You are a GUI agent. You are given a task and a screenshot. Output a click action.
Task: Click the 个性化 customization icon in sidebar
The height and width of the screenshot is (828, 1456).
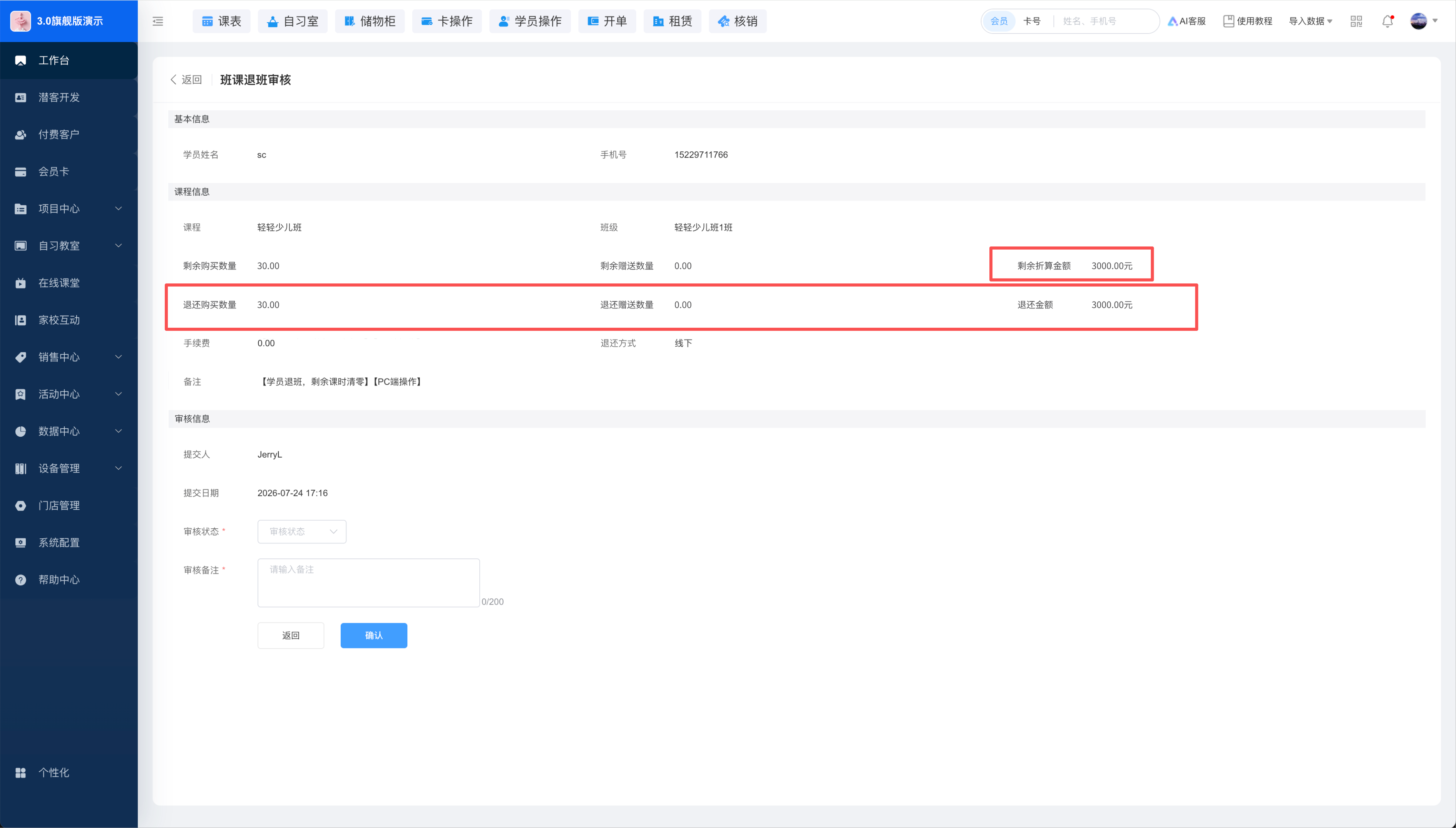[20, 772]
